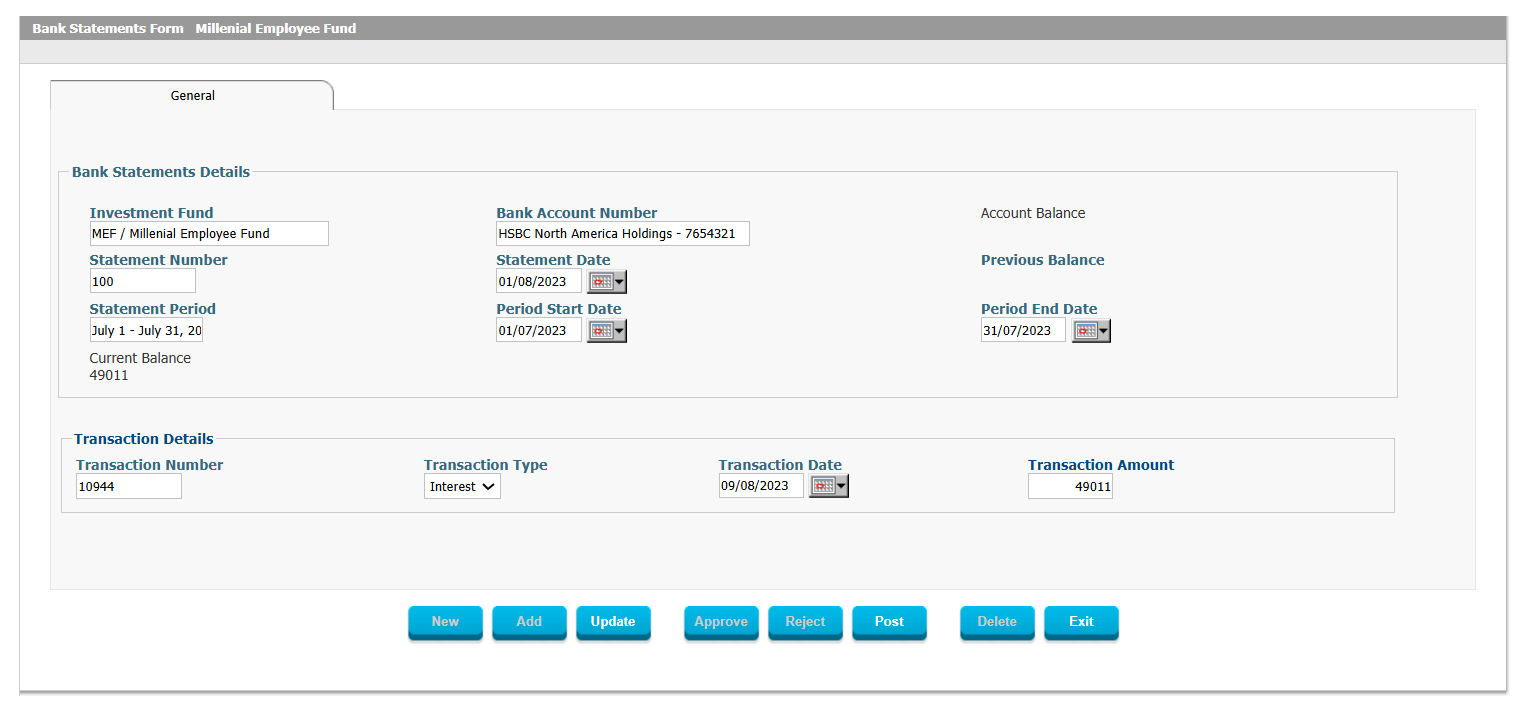This screenshot has width=1523, height=706.
Task: Click the Bank Statements Form title text
Action: pos(108,29)
